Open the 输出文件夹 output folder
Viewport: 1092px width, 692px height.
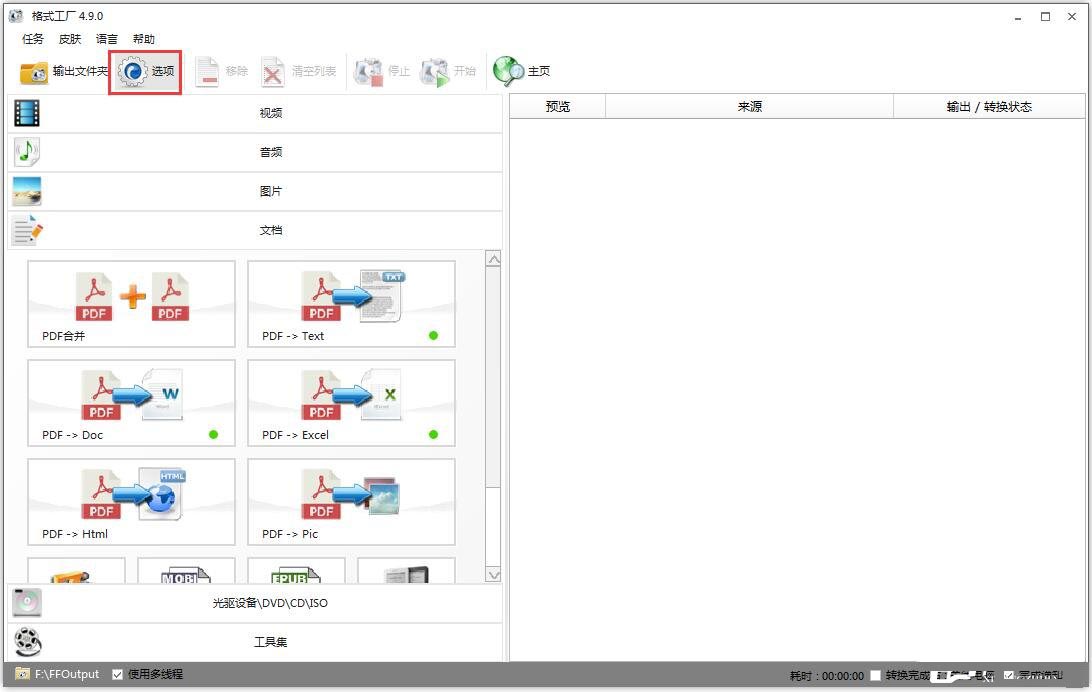coord(64,72)
